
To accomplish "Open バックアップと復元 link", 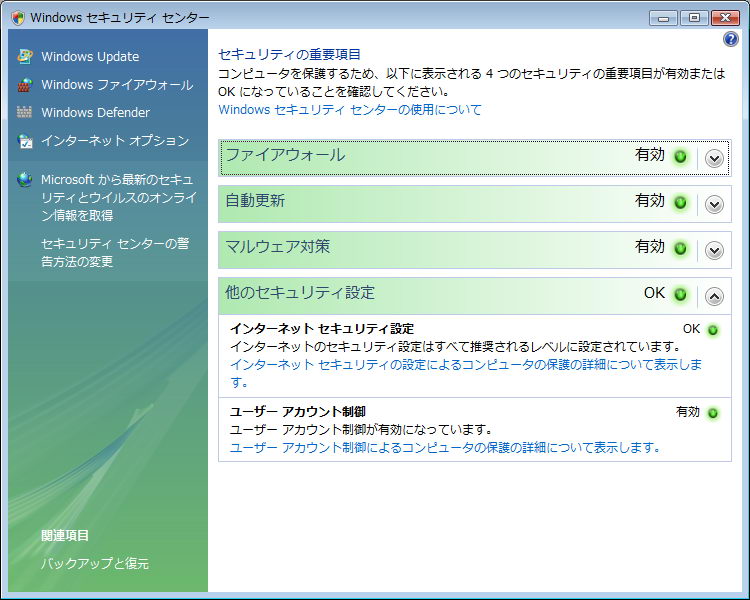I will (x=95, y=563).
